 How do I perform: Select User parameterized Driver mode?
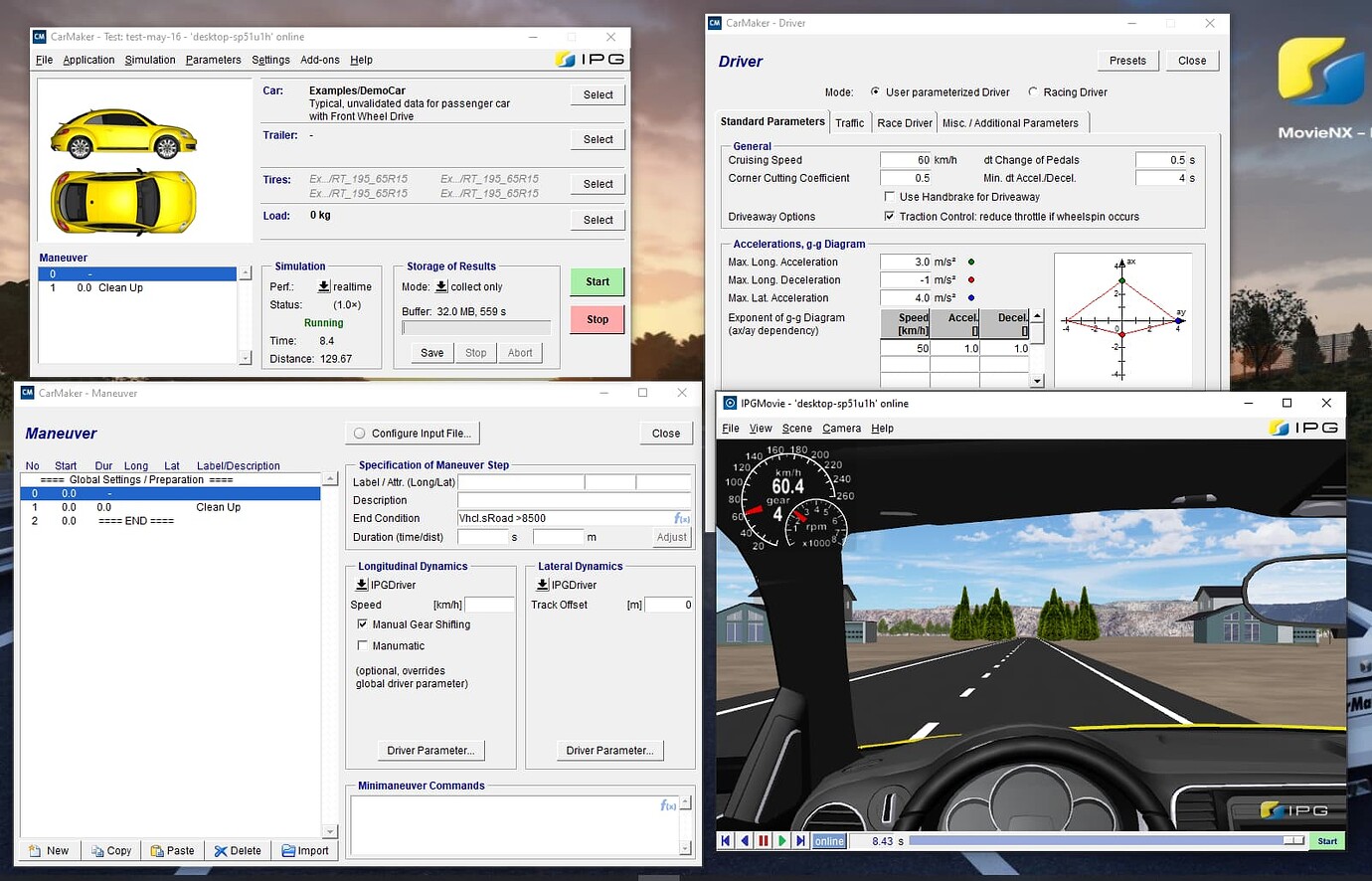coord(875,92)
